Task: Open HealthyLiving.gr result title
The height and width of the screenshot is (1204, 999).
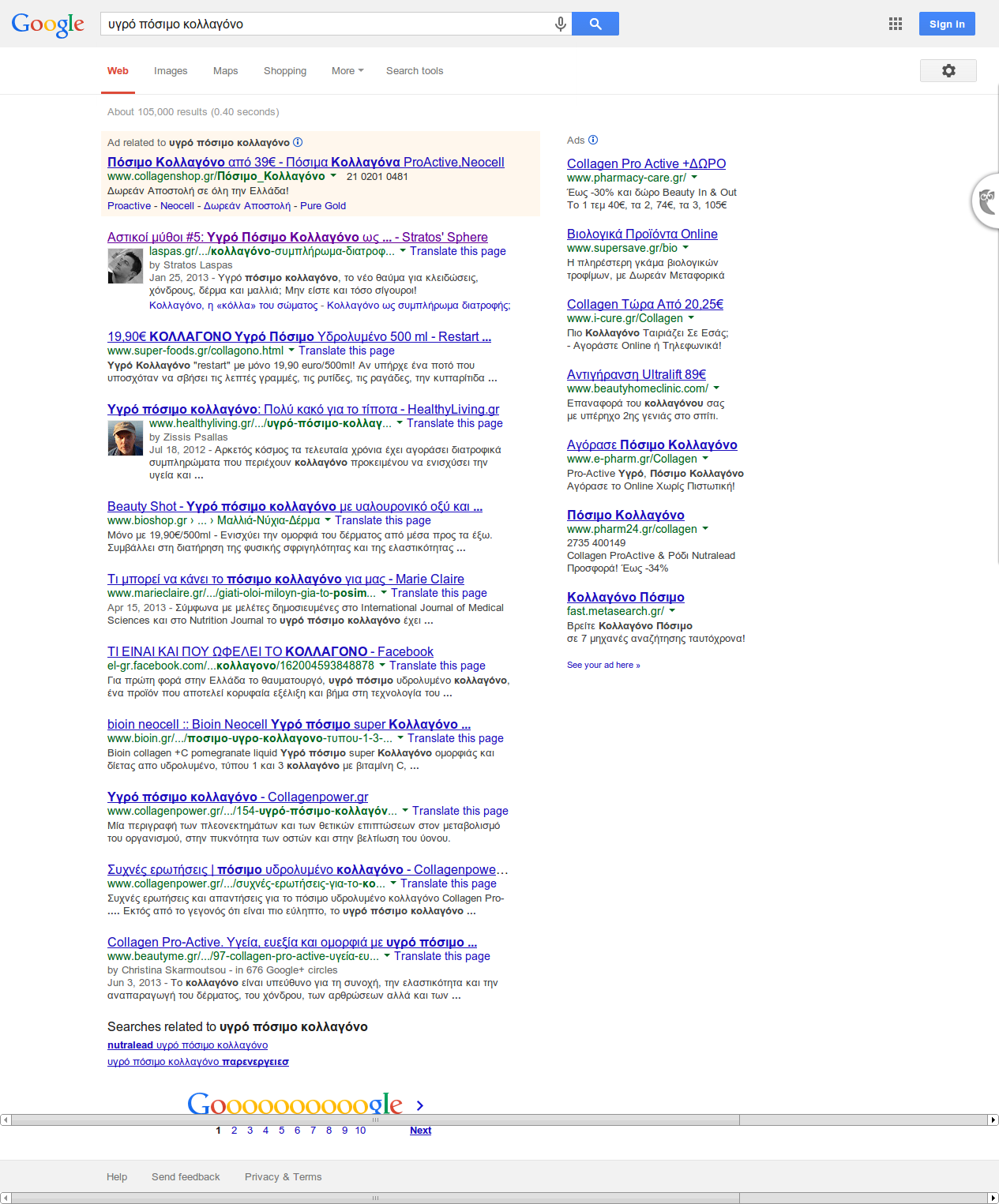Action: 303,409
